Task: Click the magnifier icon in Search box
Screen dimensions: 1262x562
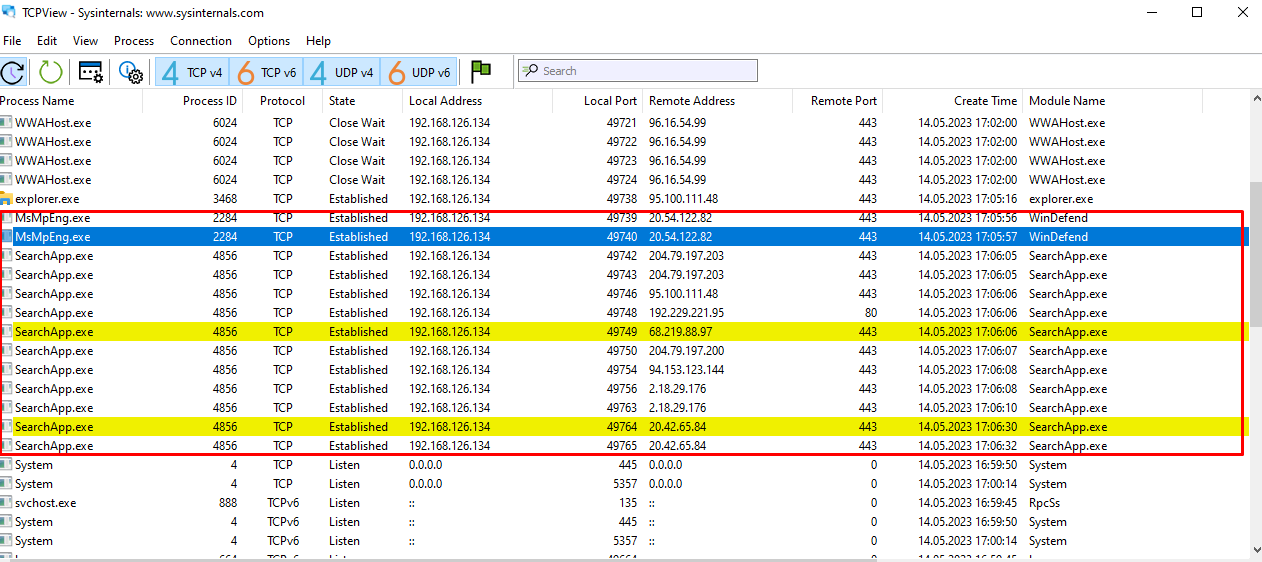Action: pyautogui.click(x=530, y=71)
